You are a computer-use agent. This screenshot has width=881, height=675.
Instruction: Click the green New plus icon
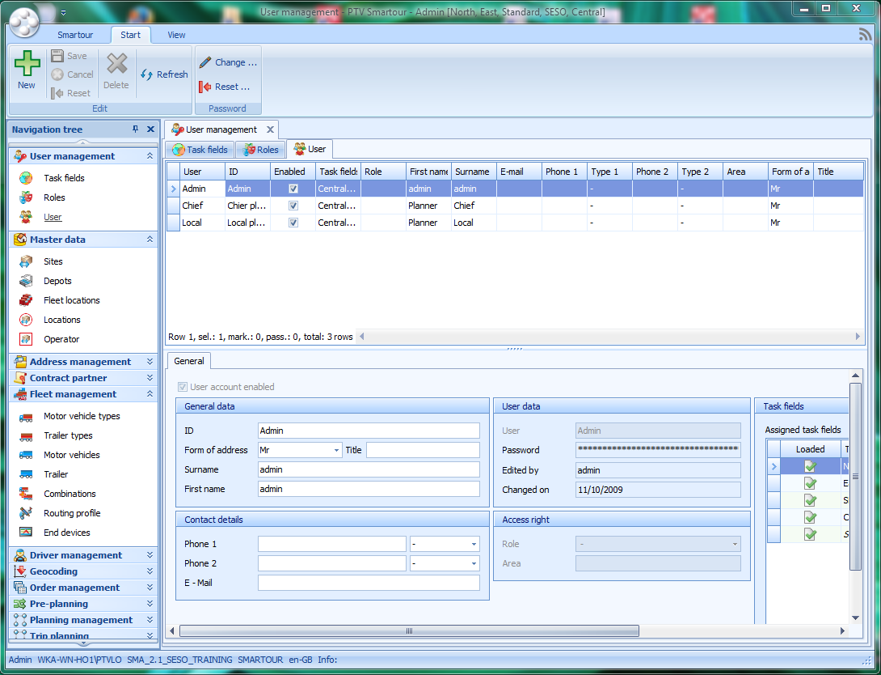tap(26, 62)
